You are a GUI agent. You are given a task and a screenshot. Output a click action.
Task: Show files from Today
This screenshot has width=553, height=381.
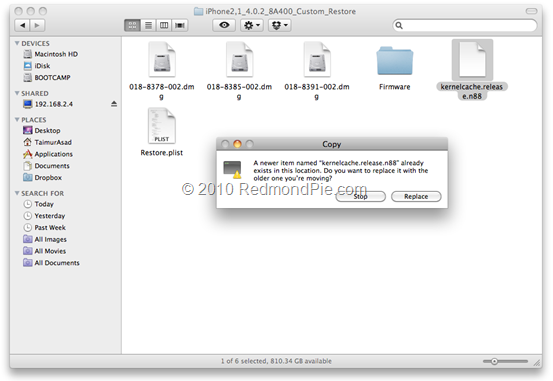(x=38, y=204)
